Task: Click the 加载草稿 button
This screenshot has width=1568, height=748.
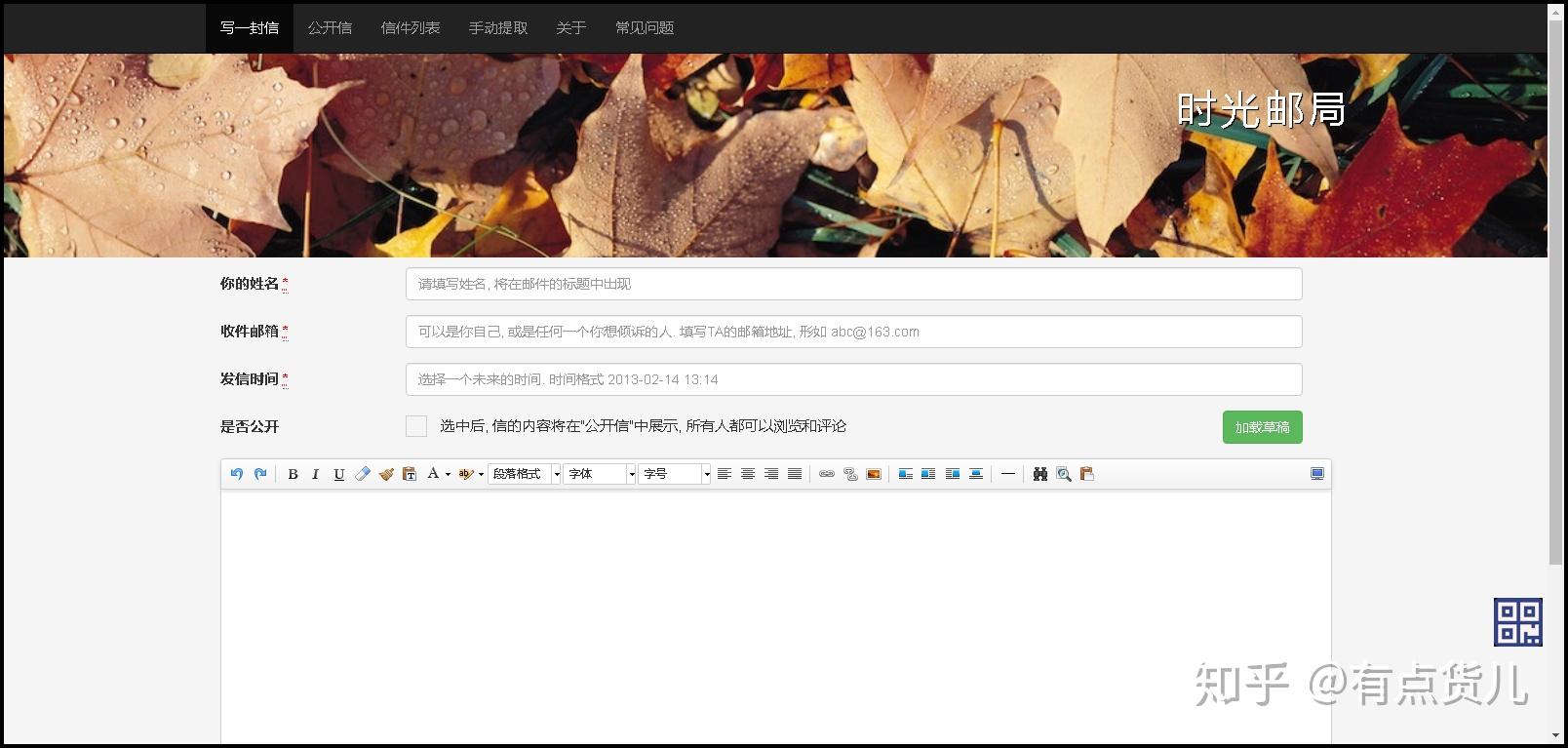Action: click(1262, 427)
